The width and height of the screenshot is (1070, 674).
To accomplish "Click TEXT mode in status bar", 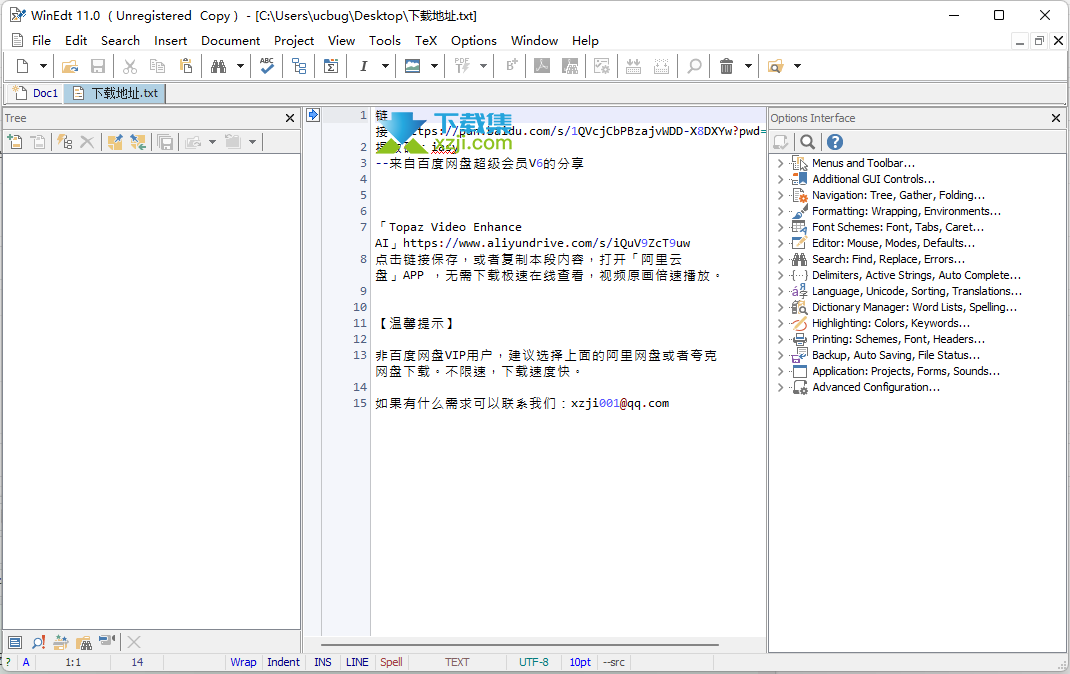I will click(x=457, y=662).
